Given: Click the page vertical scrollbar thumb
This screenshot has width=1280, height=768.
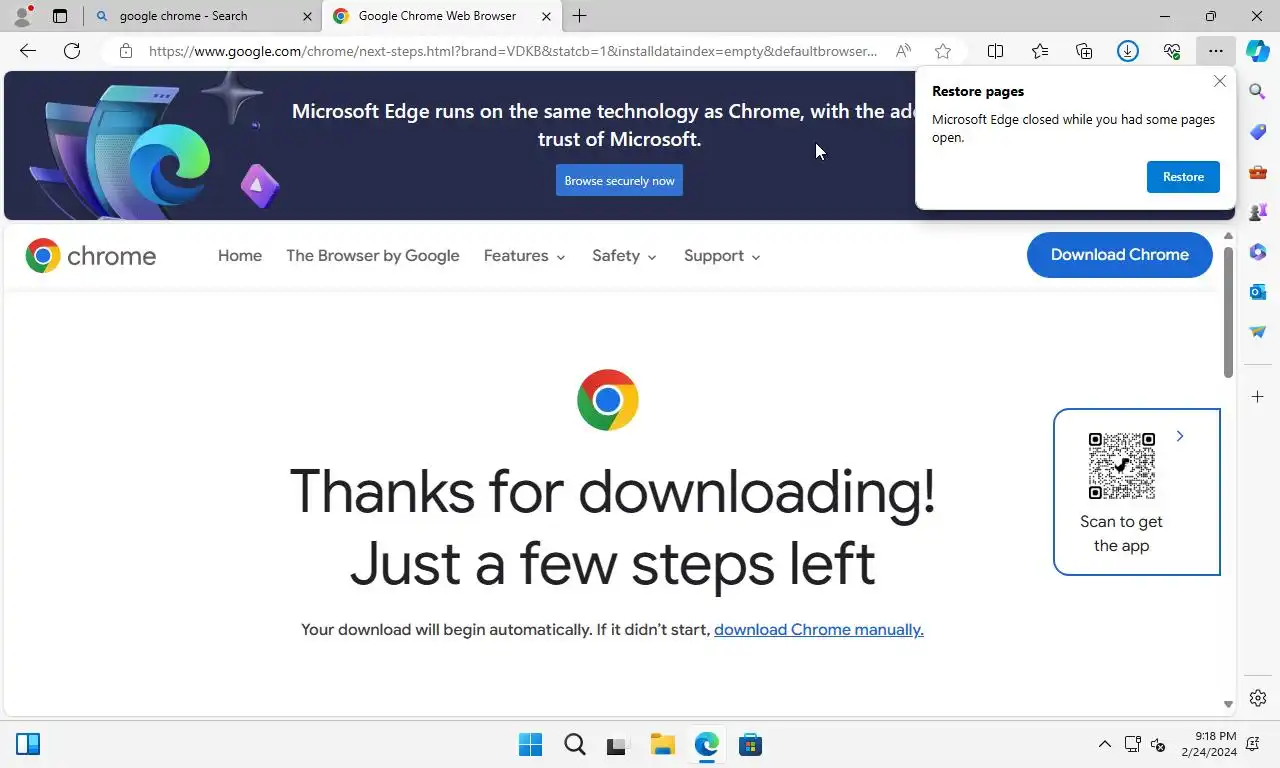Looking at the screenshot, I should pyautogui.click(x=1228, y=311).
